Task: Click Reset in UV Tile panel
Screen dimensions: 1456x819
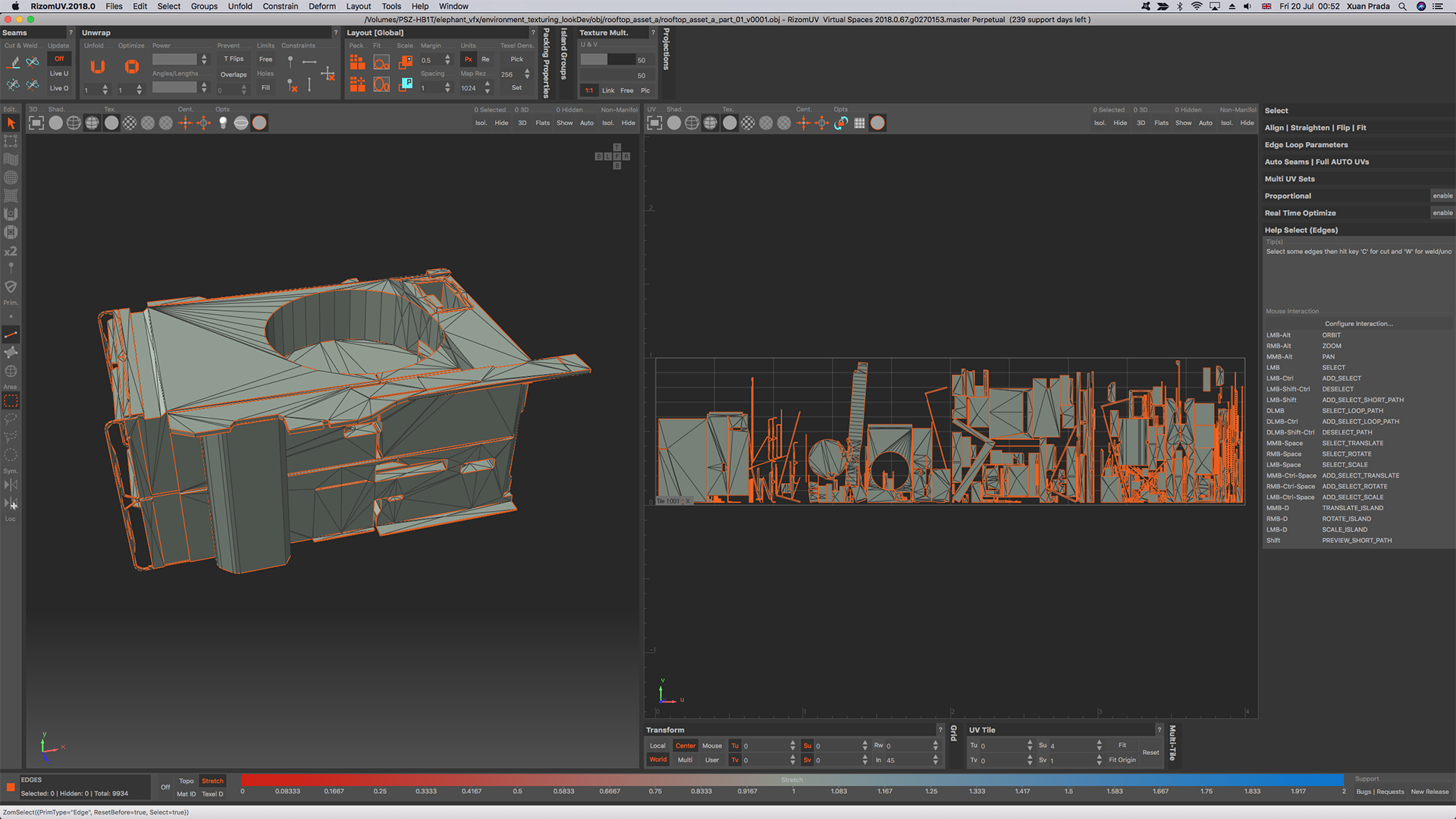Action: (x=1150, y=752)
